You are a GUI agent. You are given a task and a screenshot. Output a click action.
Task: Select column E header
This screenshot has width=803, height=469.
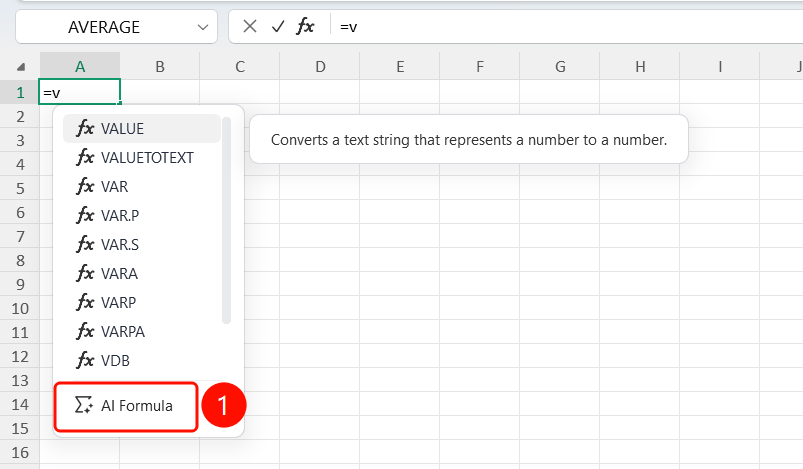pyautogui.click(x=400, y=67)
